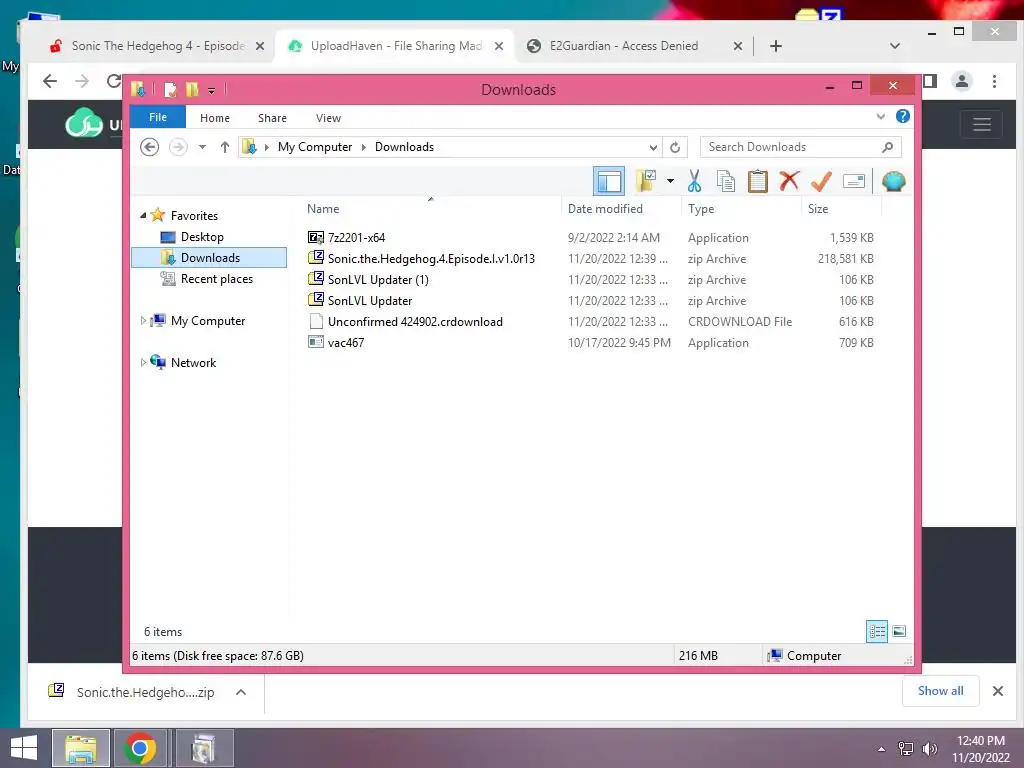Sort files by the Size column

(x=818, y=209)
